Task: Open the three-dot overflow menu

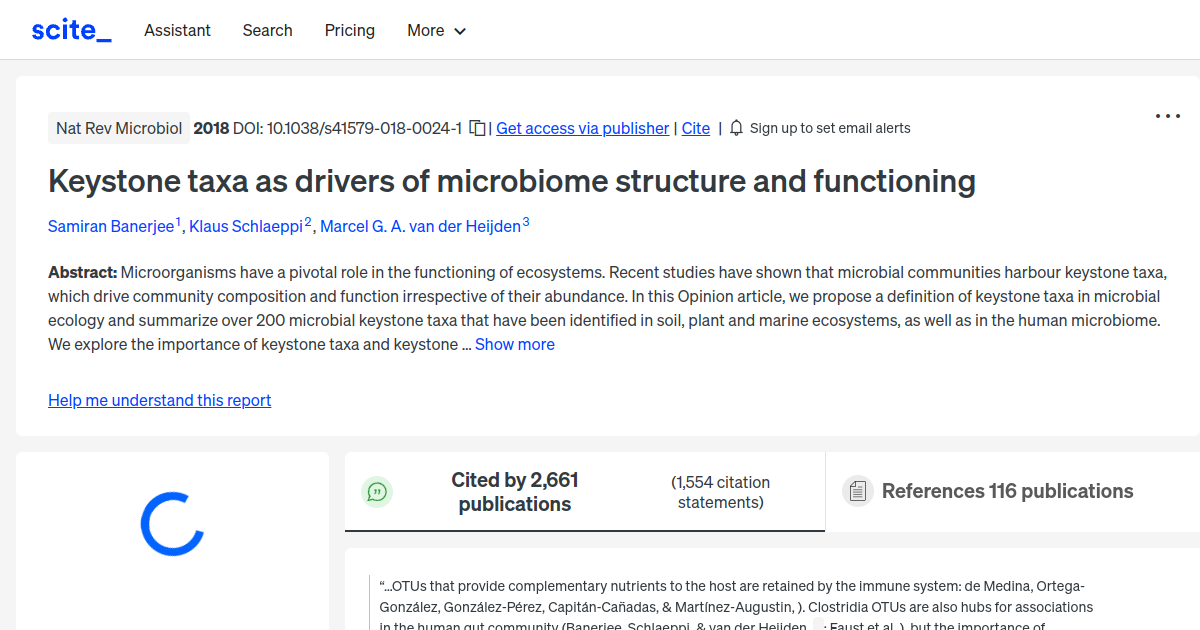Action: coord(1167,116)
